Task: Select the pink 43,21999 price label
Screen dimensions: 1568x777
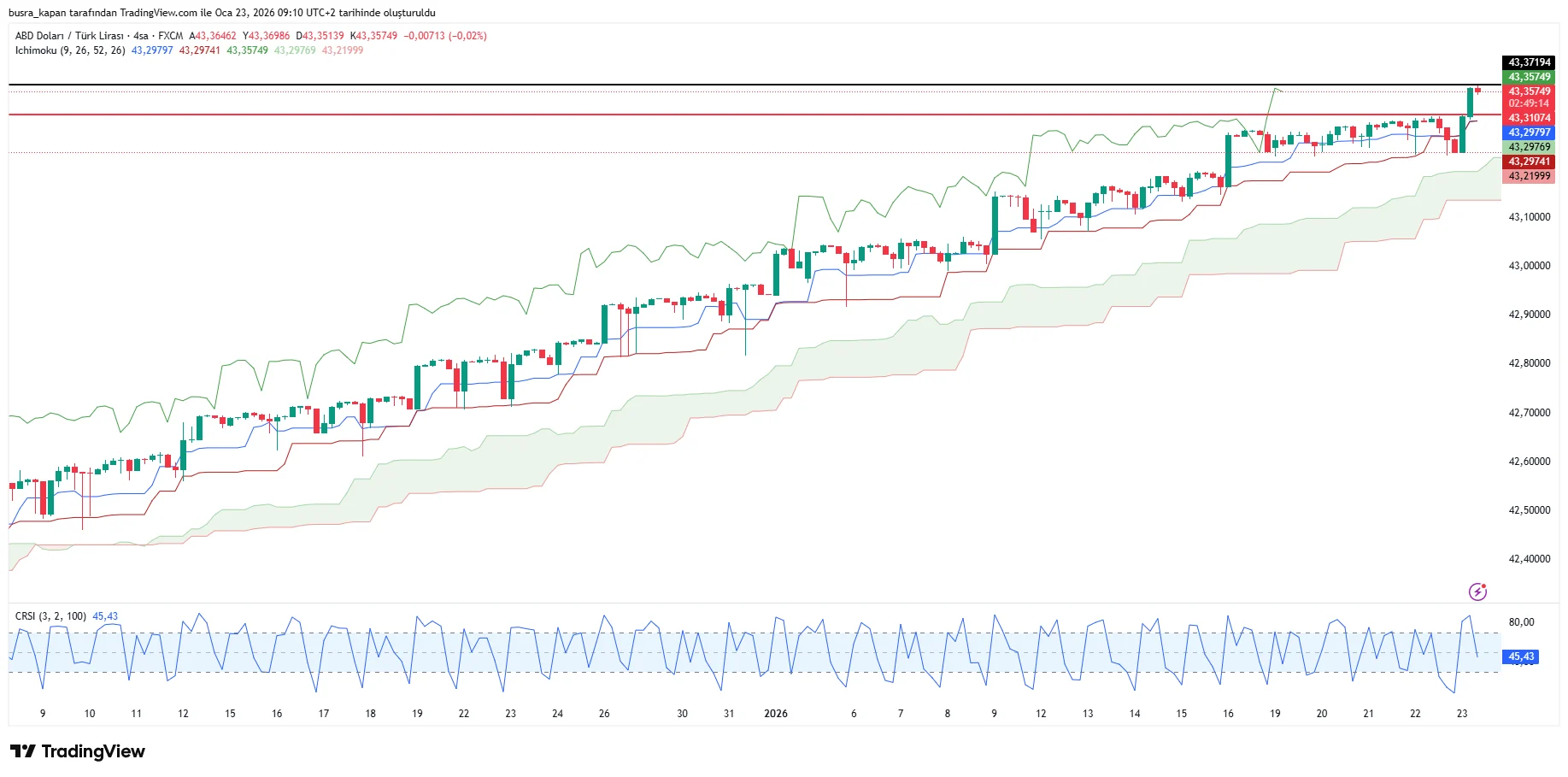Action: (x=1528, y=176)
